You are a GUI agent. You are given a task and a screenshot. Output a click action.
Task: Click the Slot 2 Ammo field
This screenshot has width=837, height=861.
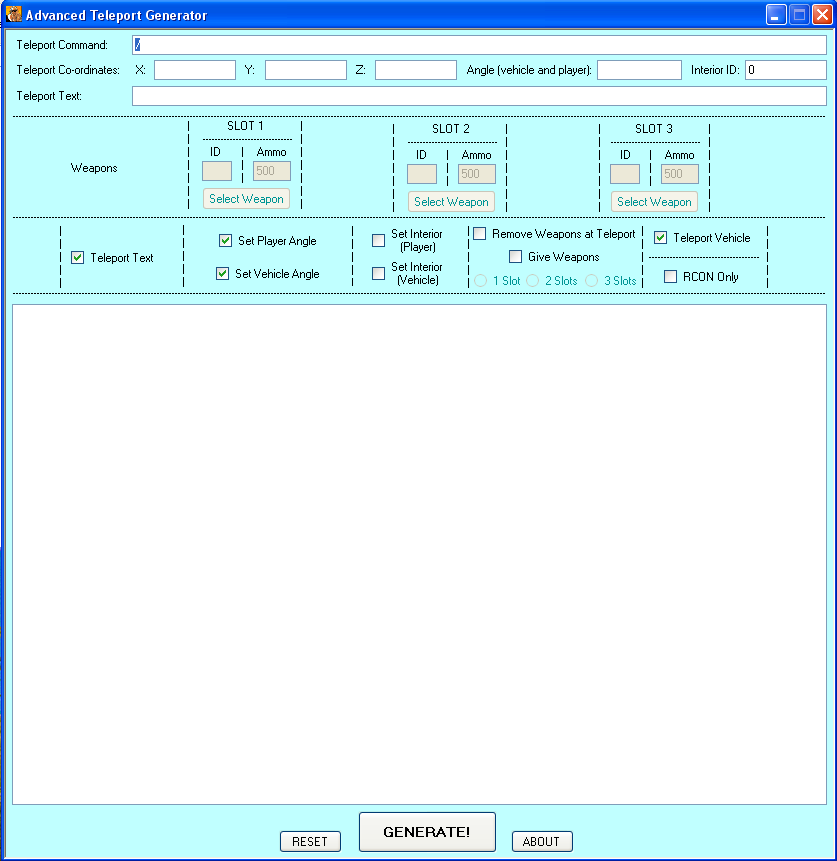coord(477,174)
